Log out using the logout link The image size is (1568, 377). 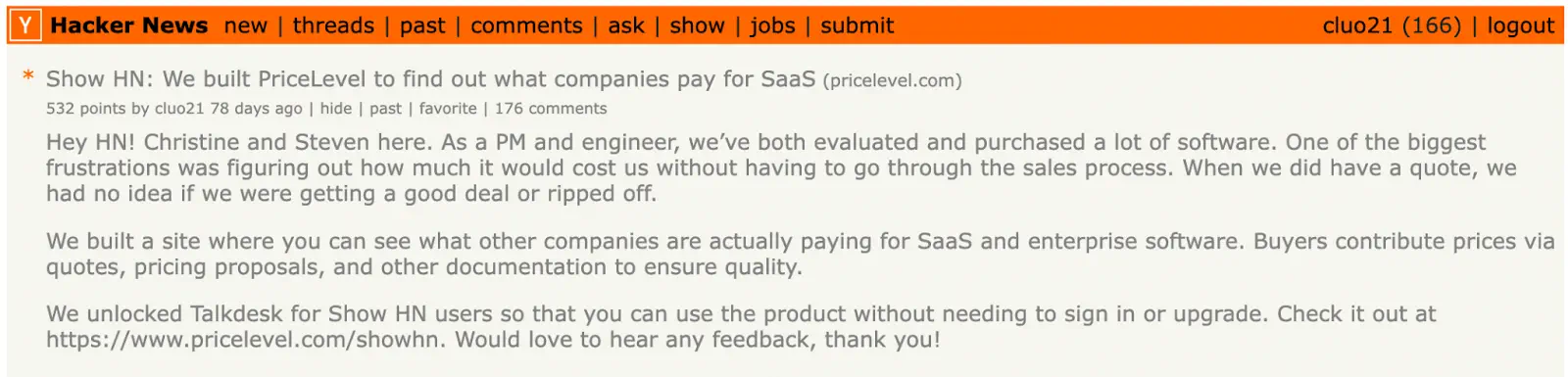point(1520,26)
